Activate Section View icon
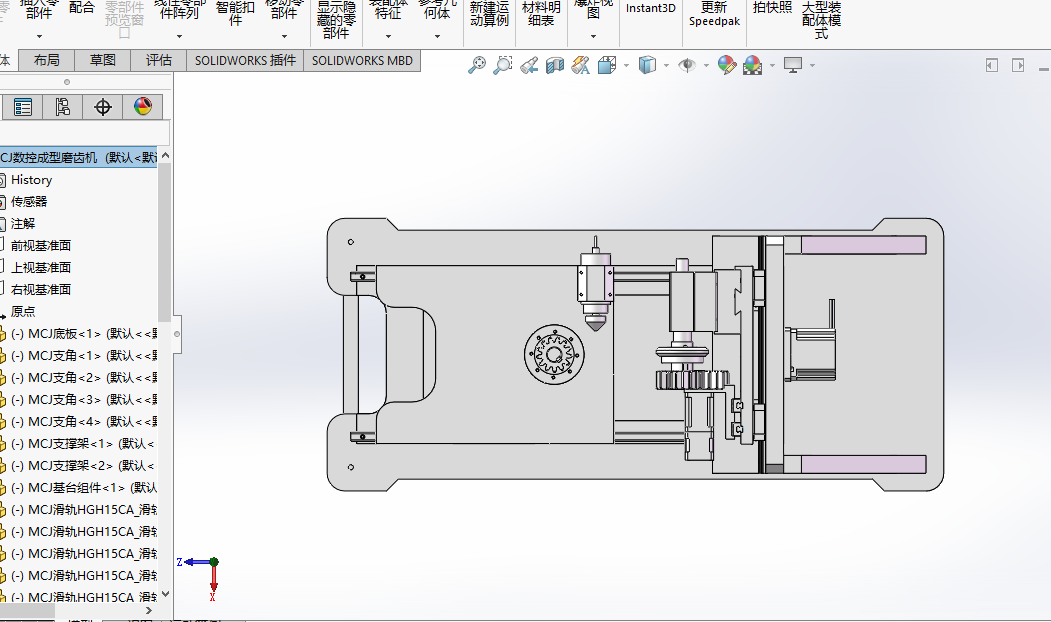The image size is (1051, 622). 555,65
